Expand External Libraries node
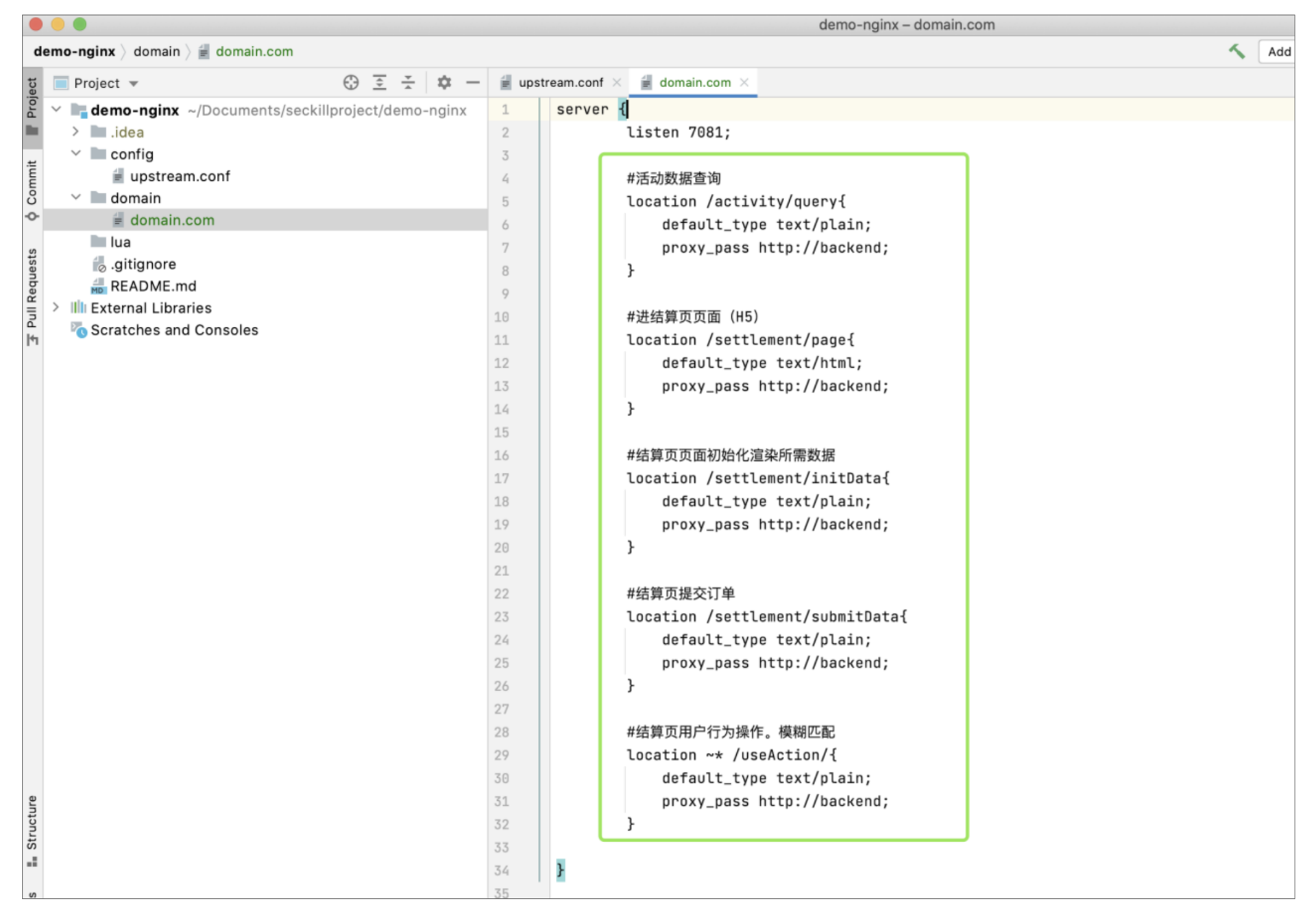1316x918 pixels. click(x=56, y=308)
